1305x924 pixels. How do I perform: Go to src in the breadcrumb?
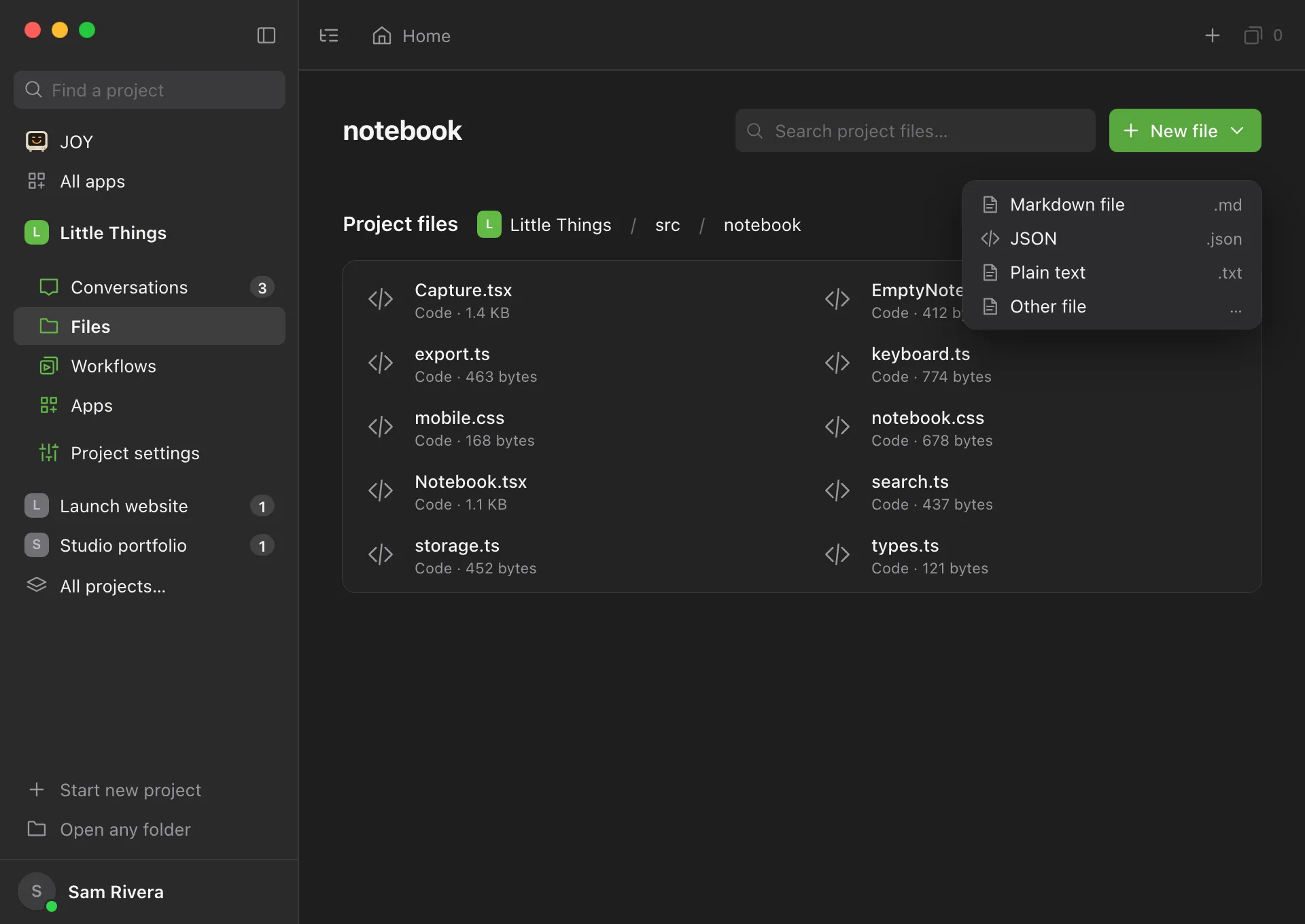(x=667, y=225)
